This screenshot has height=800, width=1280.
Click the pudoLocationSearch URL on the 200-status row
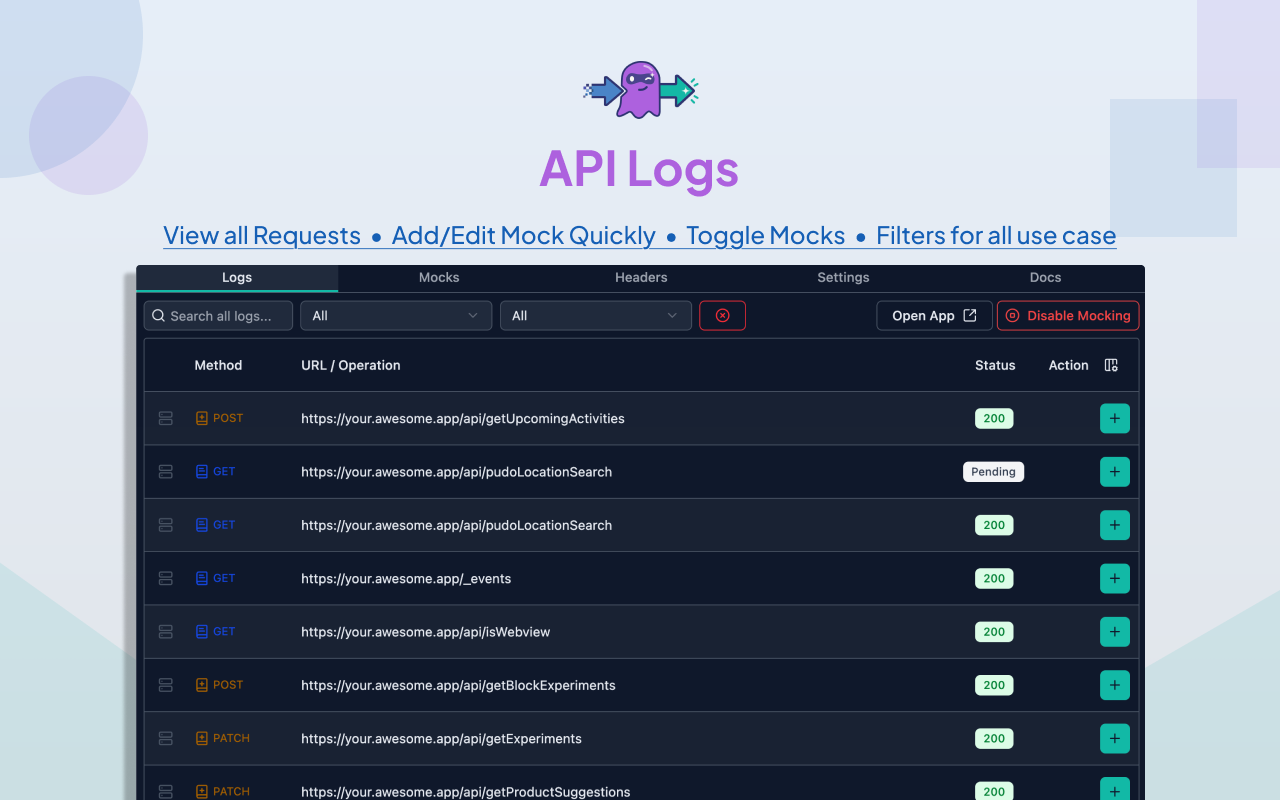tap(457, 525)
